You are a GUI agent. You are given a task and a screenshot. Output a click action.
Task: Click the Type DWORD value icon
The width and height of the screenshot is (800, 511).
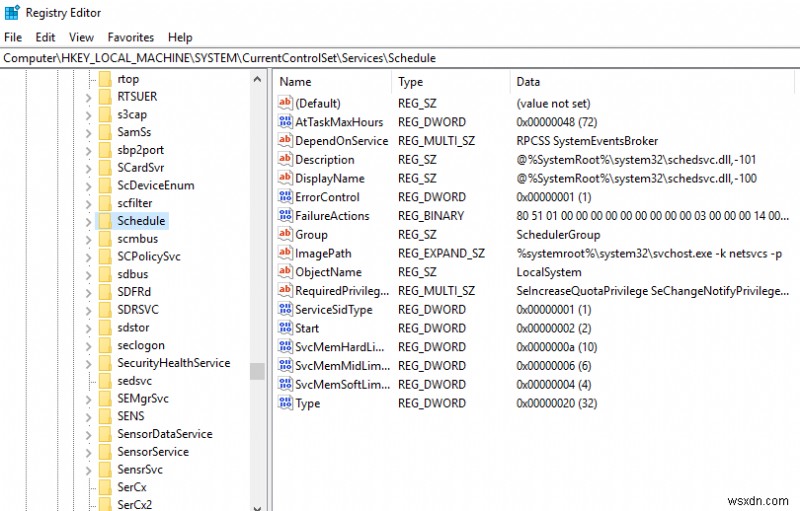coord(285,403)
